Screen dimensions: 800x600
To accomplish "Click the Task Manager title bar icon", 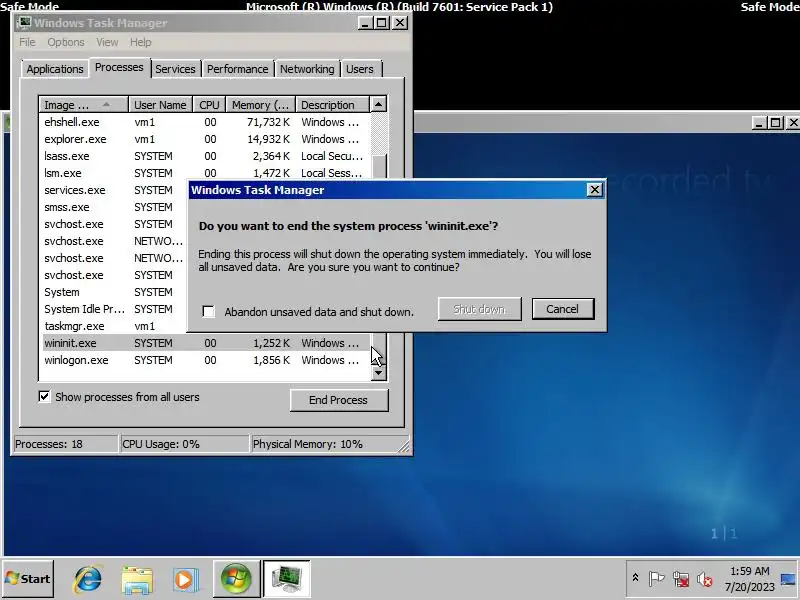I will 23,22.
